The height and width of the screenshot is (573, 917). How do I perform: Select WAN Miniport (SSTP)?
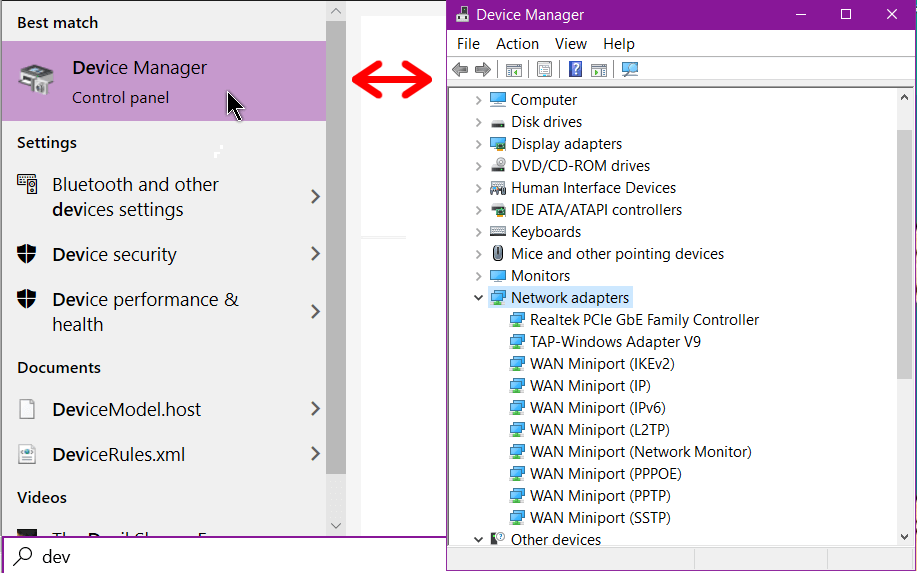[x=600, y=517]
